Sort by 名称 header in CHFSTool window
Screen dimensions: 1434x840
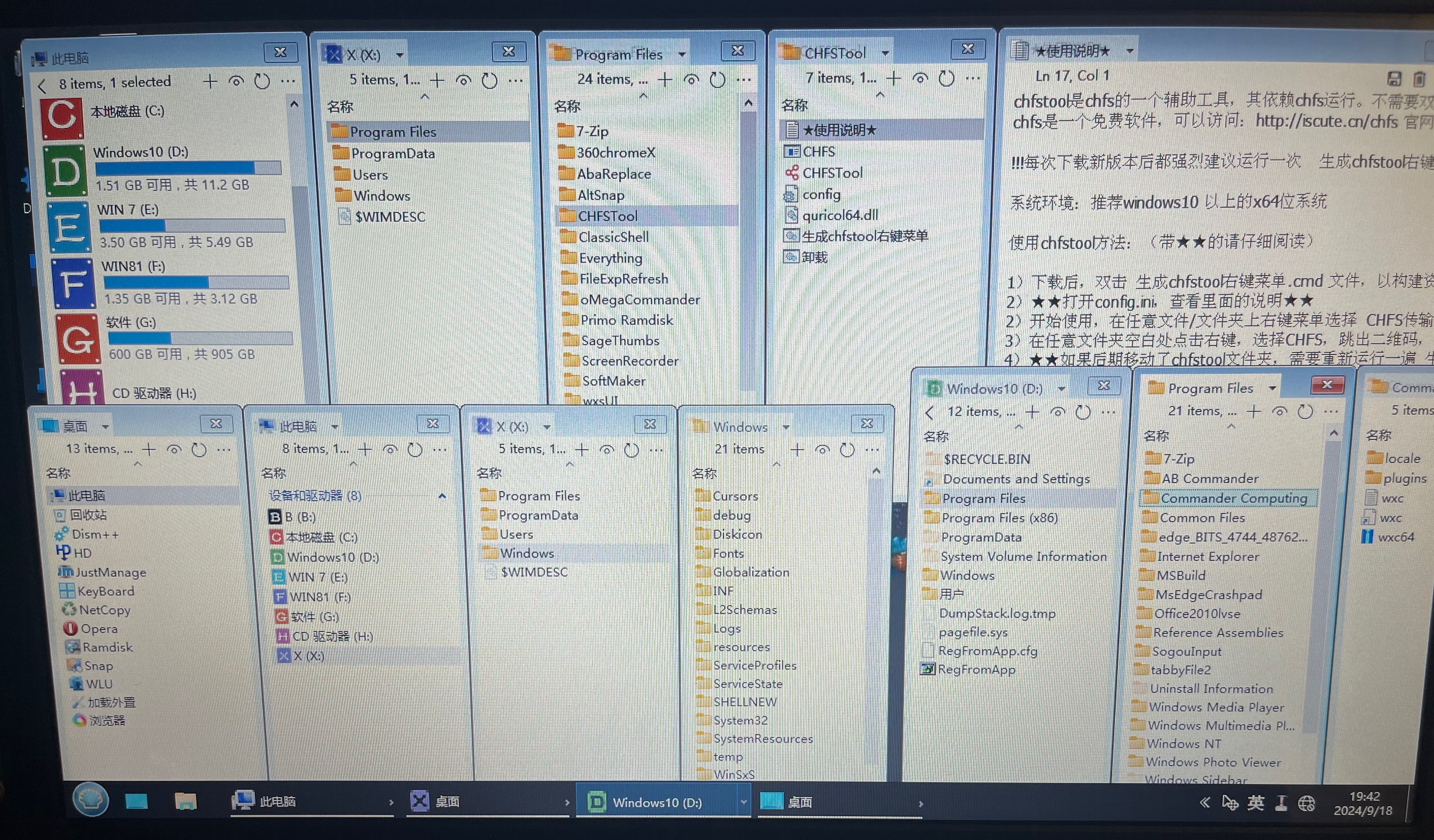click(x=794, y=105)
